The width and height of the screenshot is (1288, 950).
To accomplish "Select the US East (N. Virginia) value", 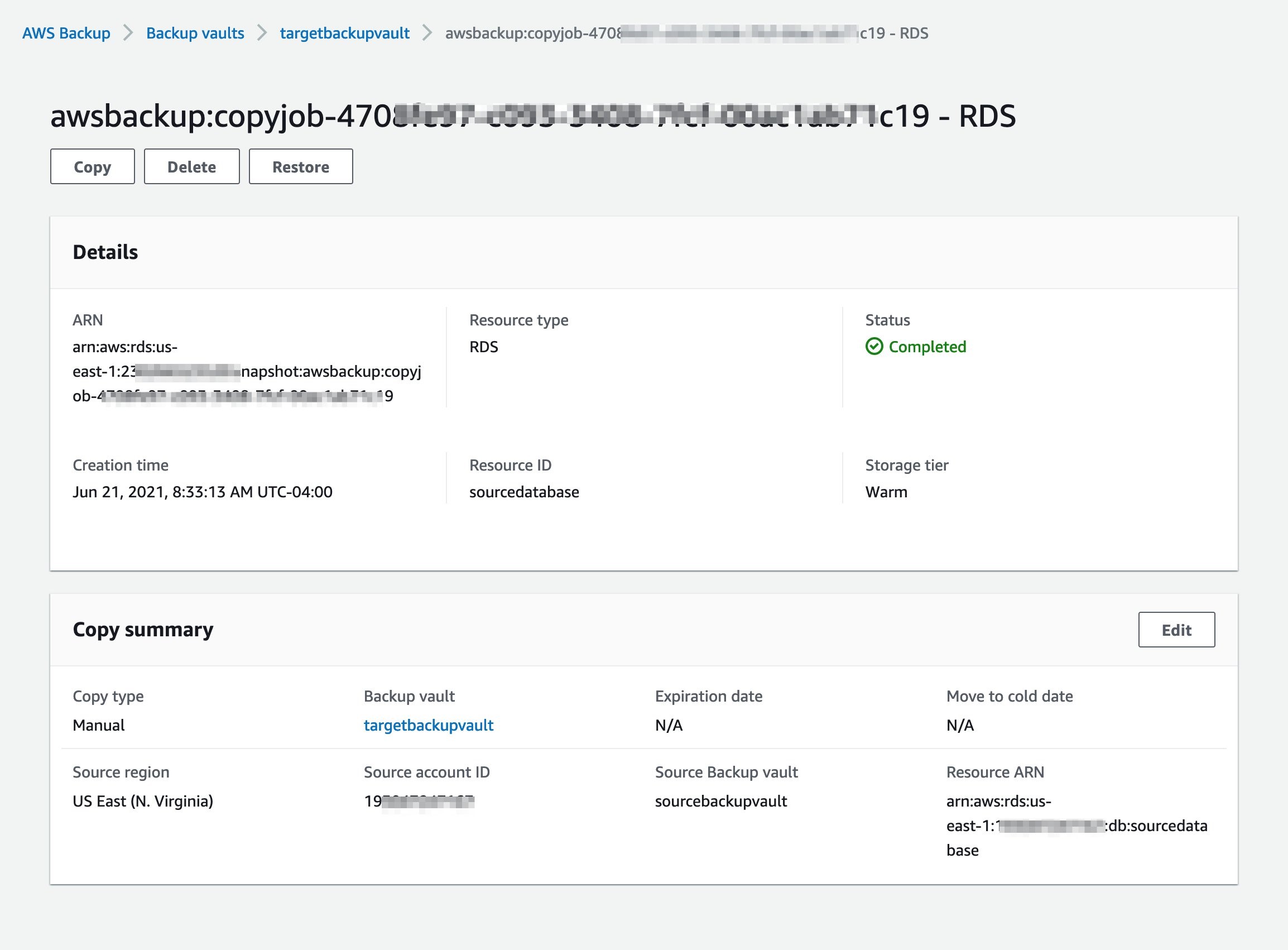I will (x=143, y=801).
